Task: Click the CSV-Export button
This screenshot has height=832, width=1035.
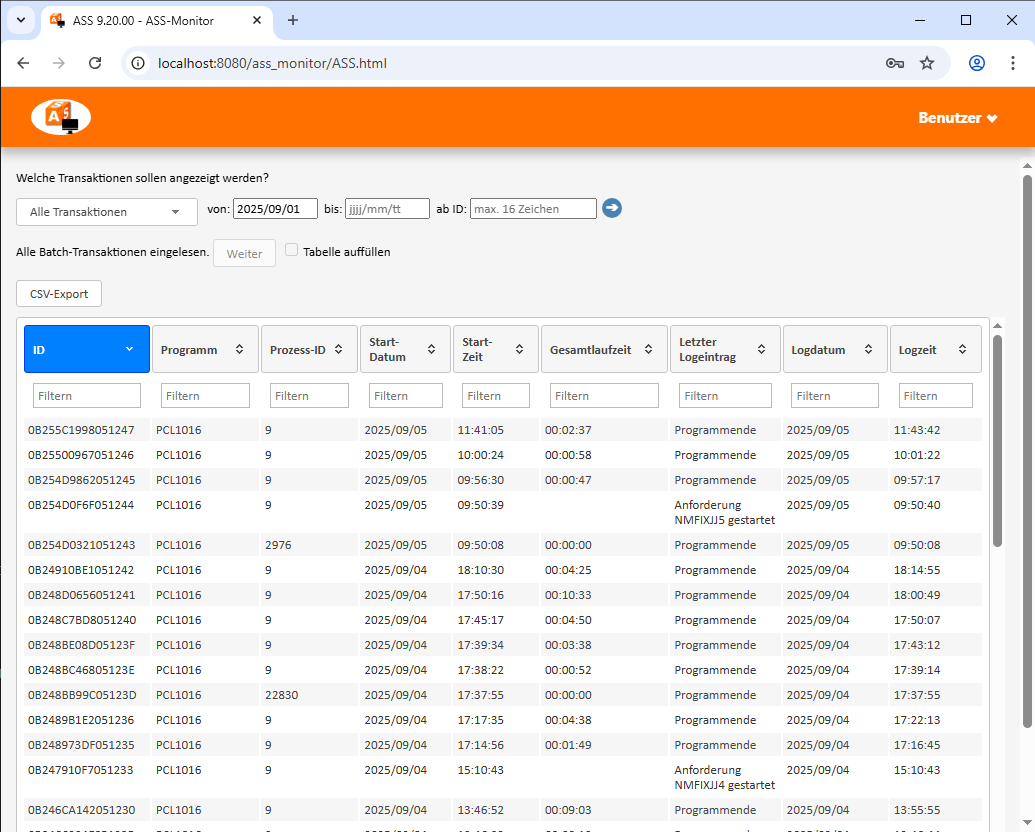Action: tap(59, 294)
